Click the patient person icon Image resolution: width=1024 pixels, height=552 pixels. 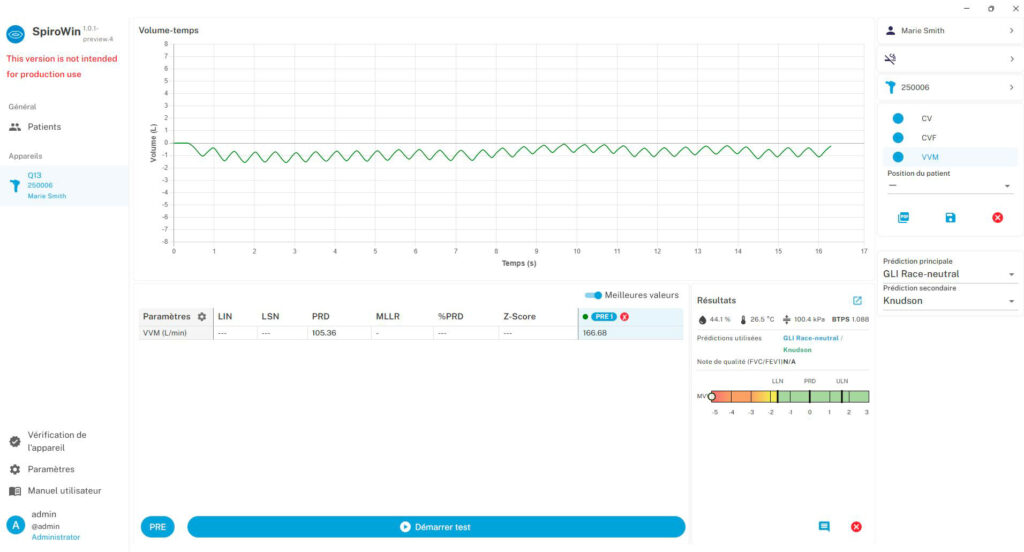pyautogui.click(x=890, y=31)
